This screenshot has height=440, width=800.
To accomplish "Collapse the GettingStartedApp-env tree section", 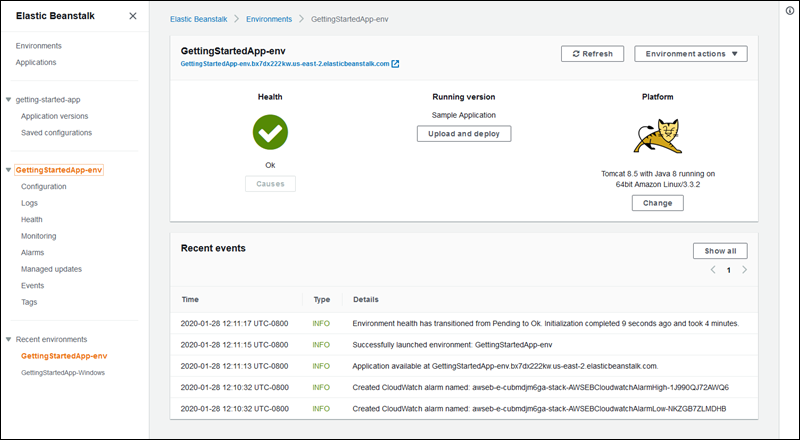I will pos(9,170).
